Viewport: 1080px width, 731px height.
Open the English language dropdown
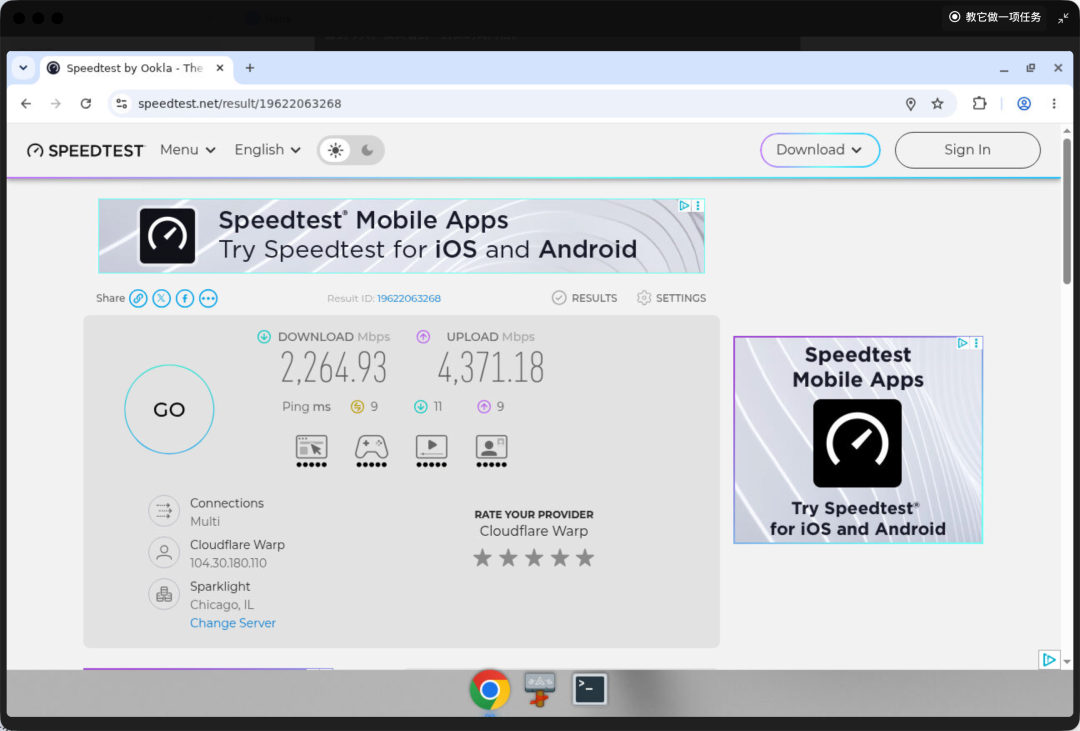[267, 150]
